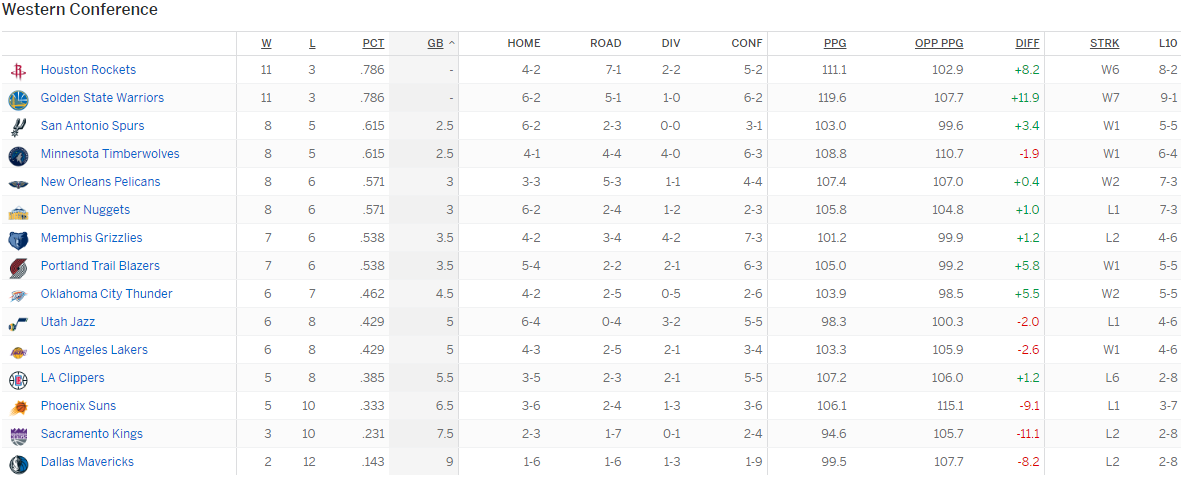Click the Minnesota Timberwolves logo icon
Viewport: 1181px width, 477px height.
click(x=18, y=155)
